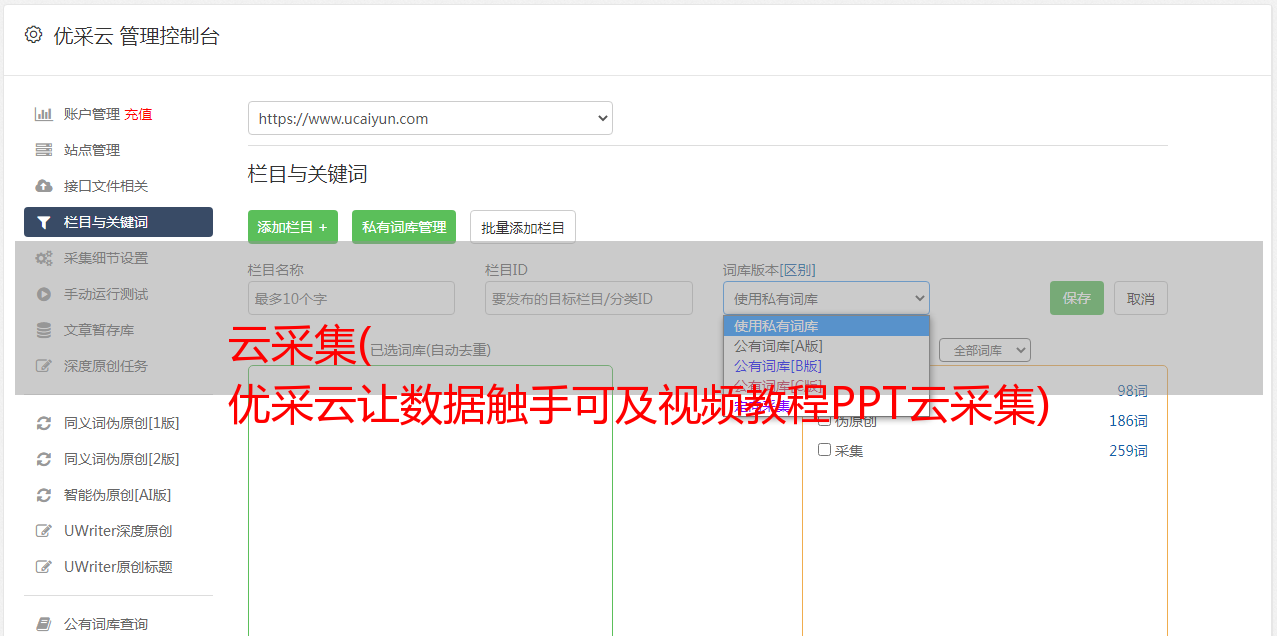Open UWriter原创标题 in the sidebar
Screen dimensions: 1277x636
[x=118, y=567]
